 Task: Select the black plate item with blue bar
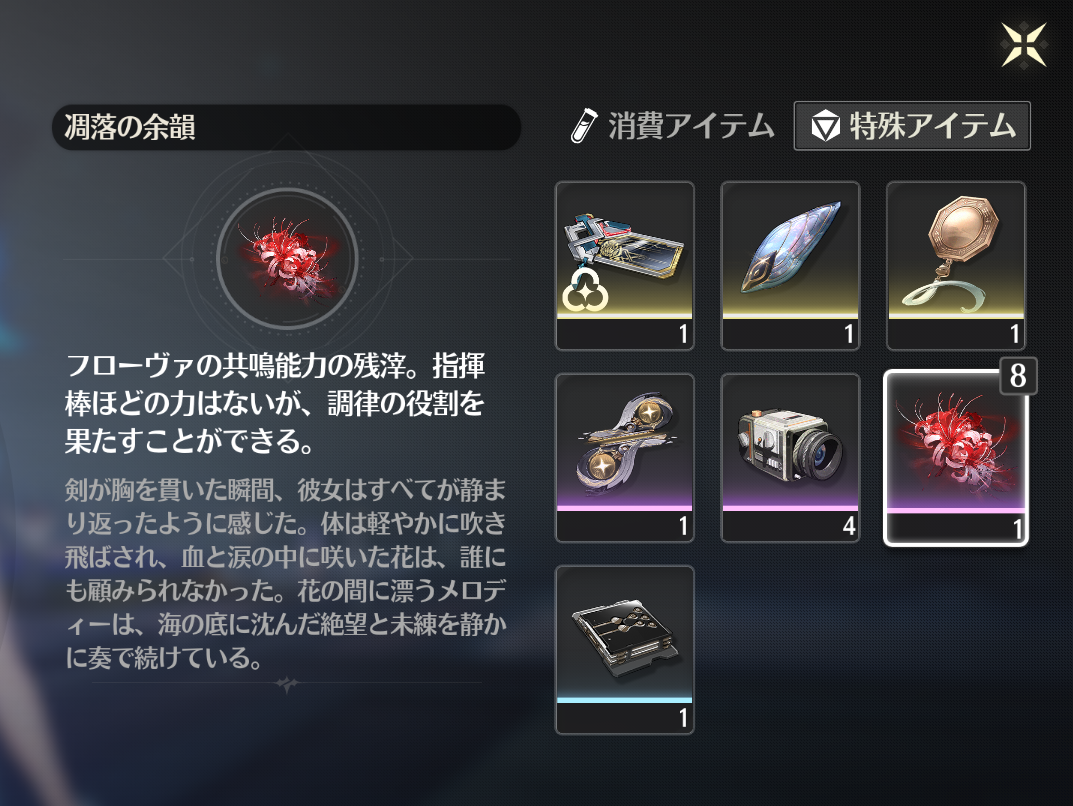point(625,650)
